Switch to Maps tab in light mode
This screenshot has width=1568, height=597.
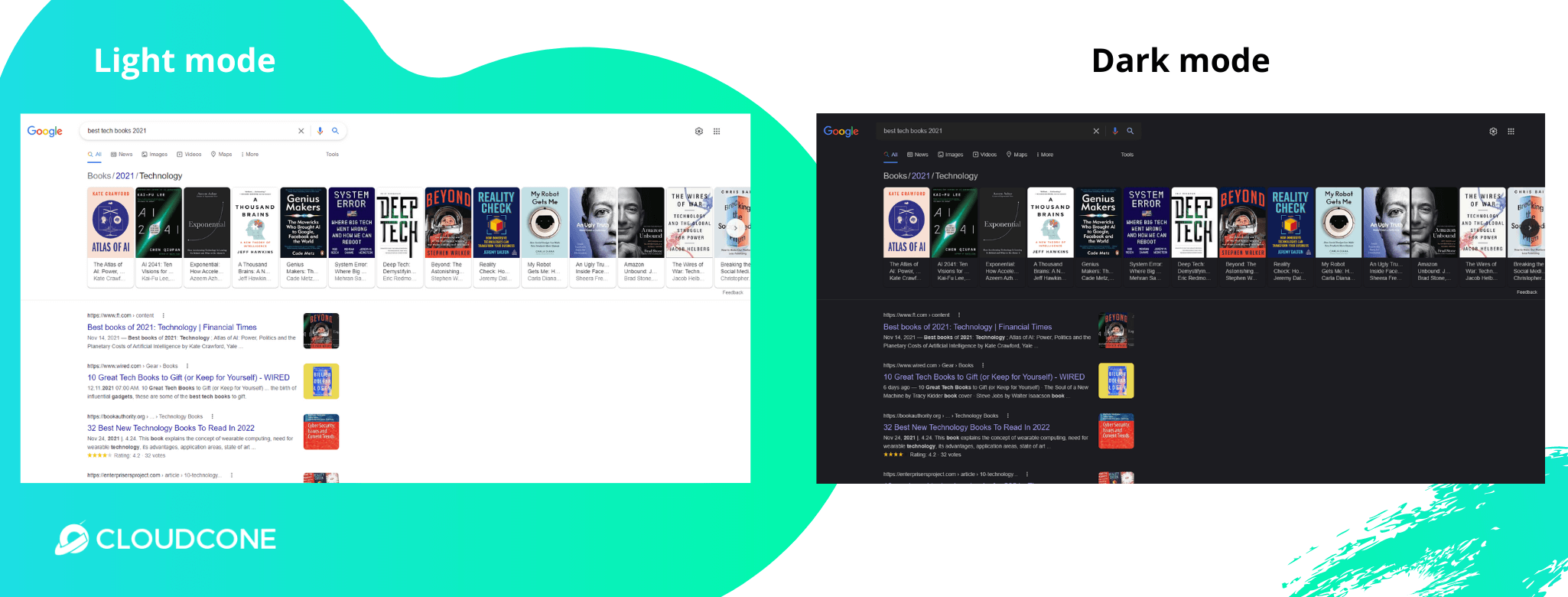point(221,155)
